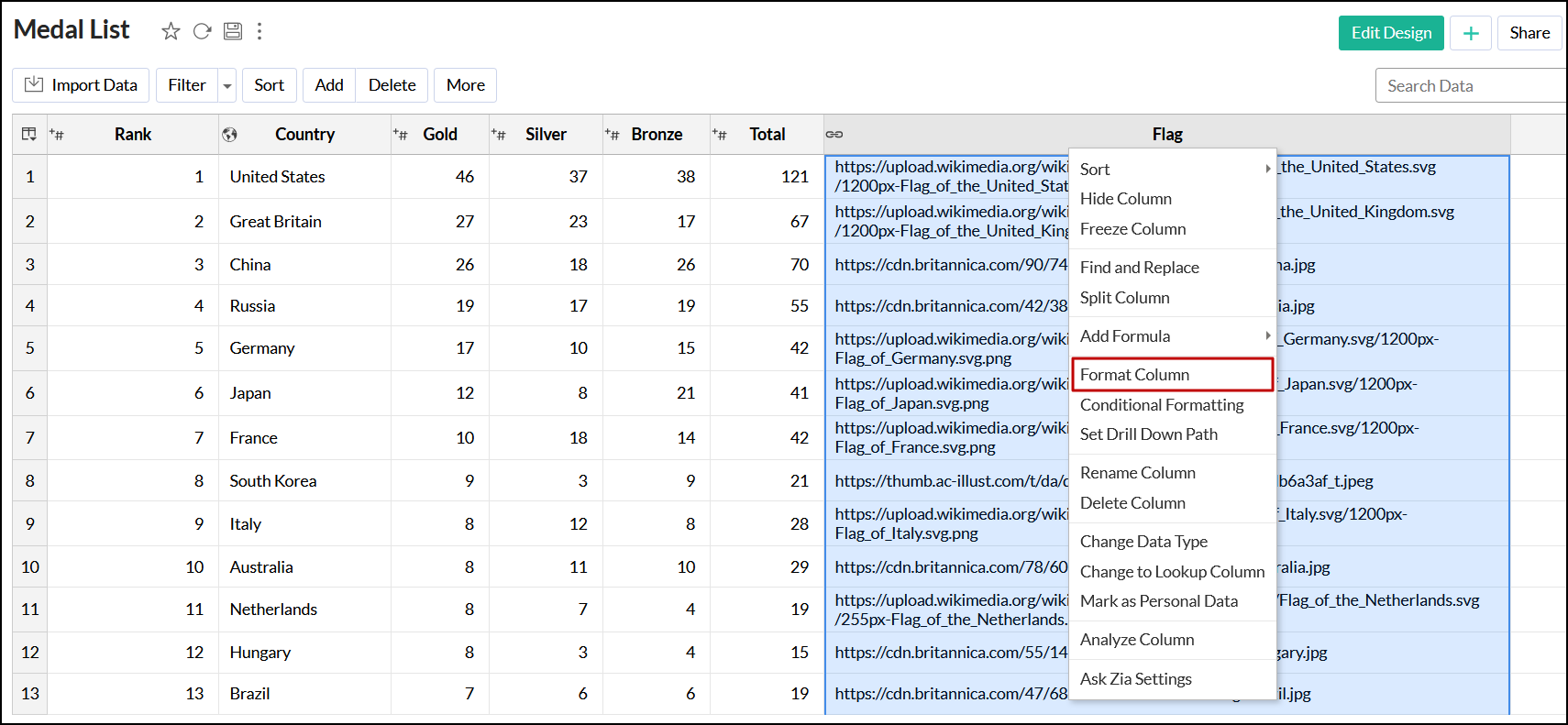Image resolution: width=1568 pixels, height=725 pixels.
Task: Click the Import Data button
Action: point(81,85)
